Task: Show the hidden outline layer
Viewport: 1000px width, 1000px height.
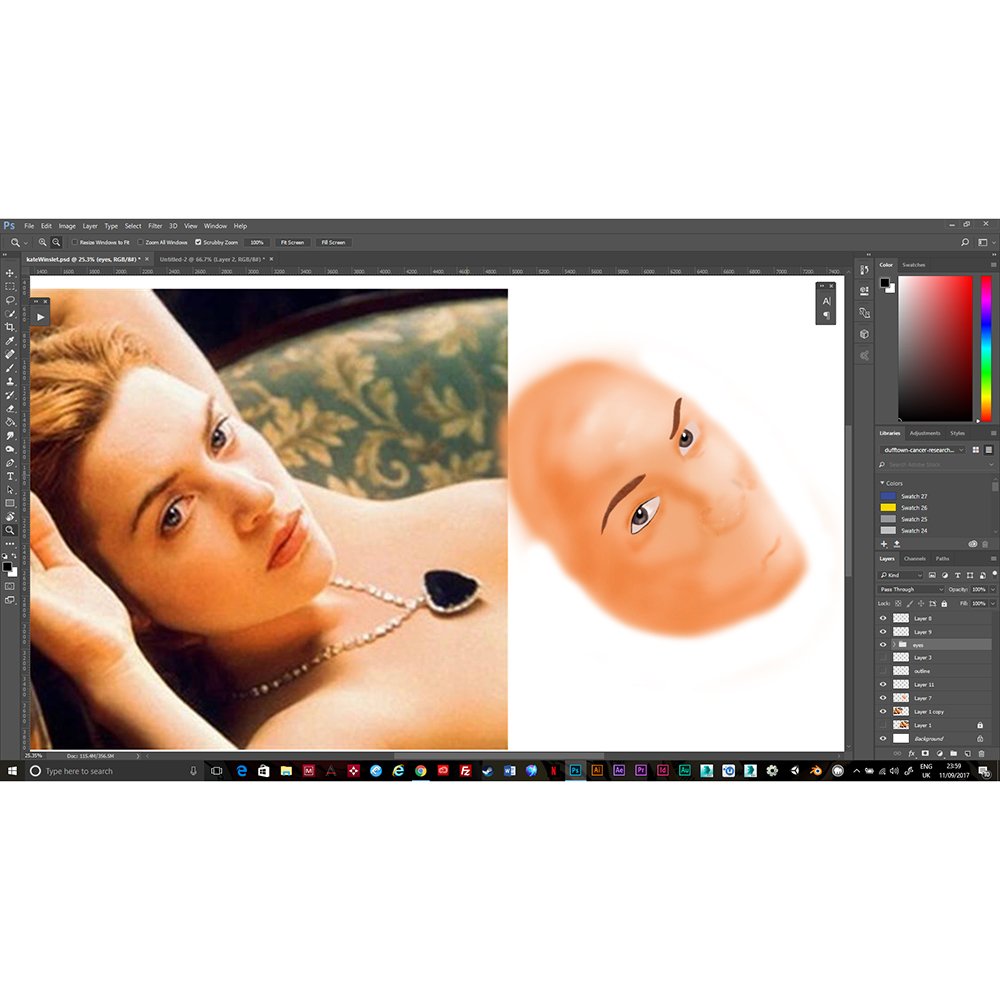Action: (883, 671)
